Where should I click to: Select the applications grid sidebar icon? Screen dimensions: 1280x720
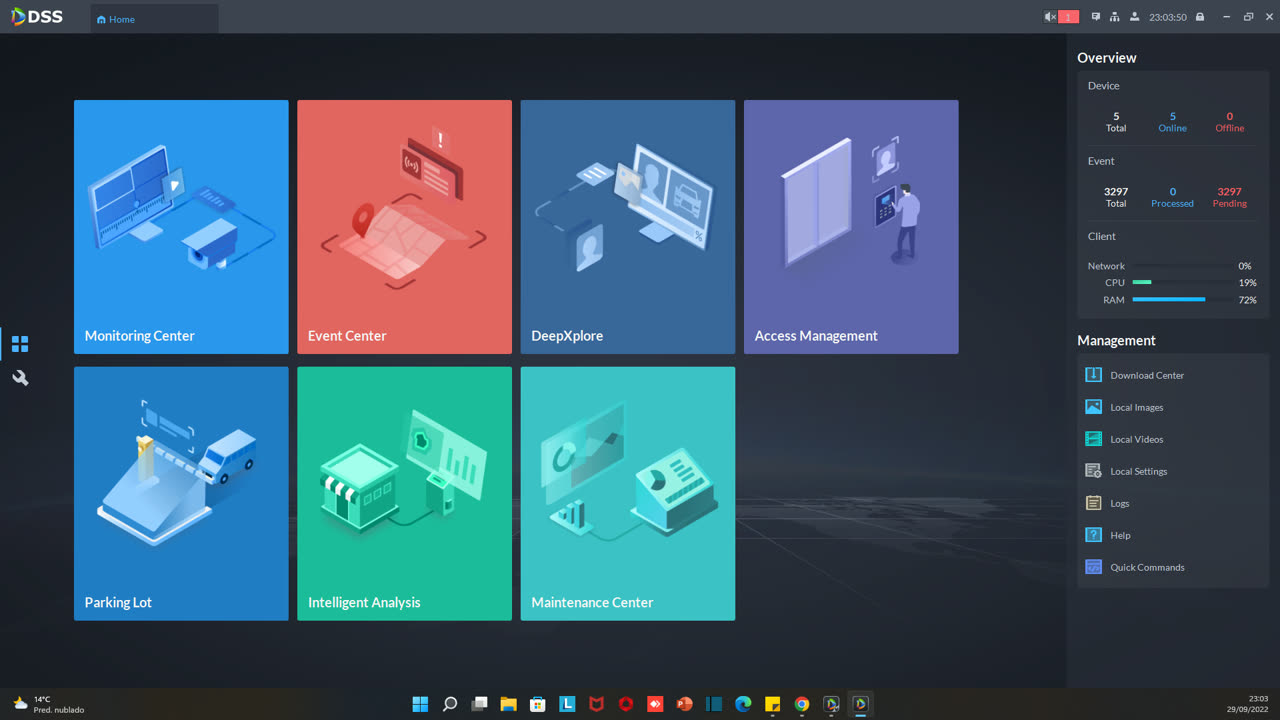point(20,344)
